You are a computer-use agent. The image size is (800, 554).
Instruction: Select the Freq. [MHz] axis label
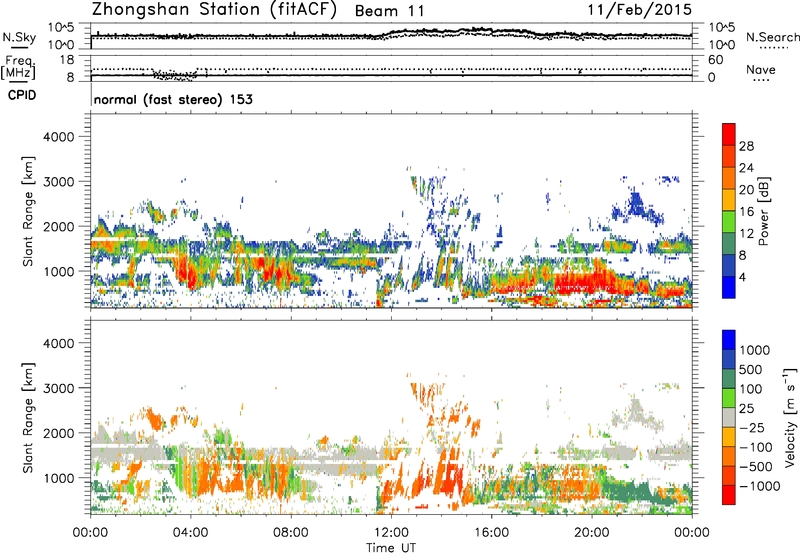pyautogui.click(x=19, y=68)
